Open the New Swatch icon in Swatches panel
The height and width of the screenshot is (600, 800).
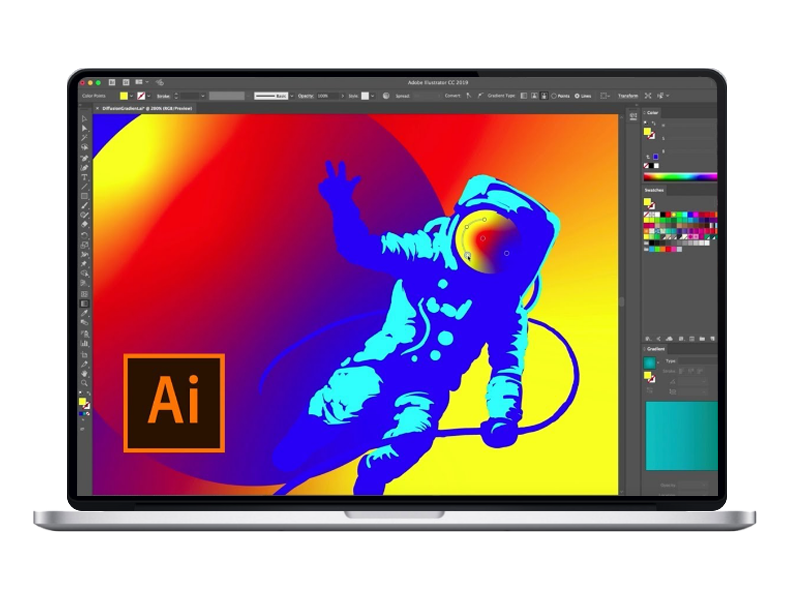(x=702, y=338)
